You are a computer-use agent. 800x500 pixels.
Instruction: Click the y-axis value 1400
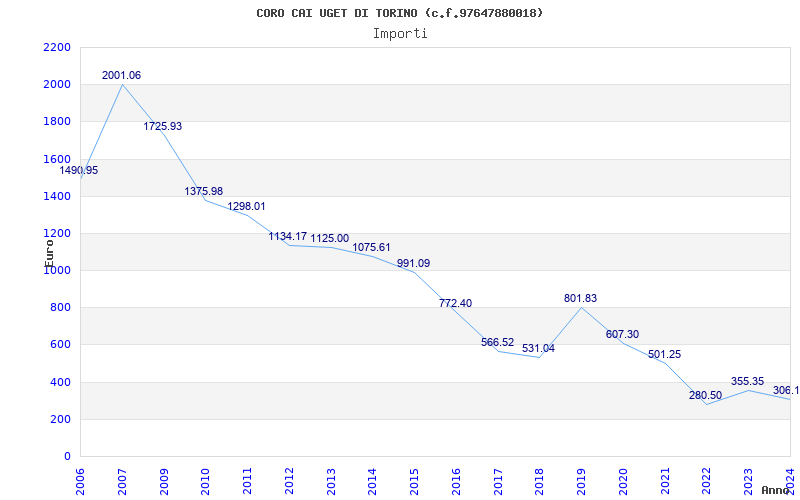[57, 196]
